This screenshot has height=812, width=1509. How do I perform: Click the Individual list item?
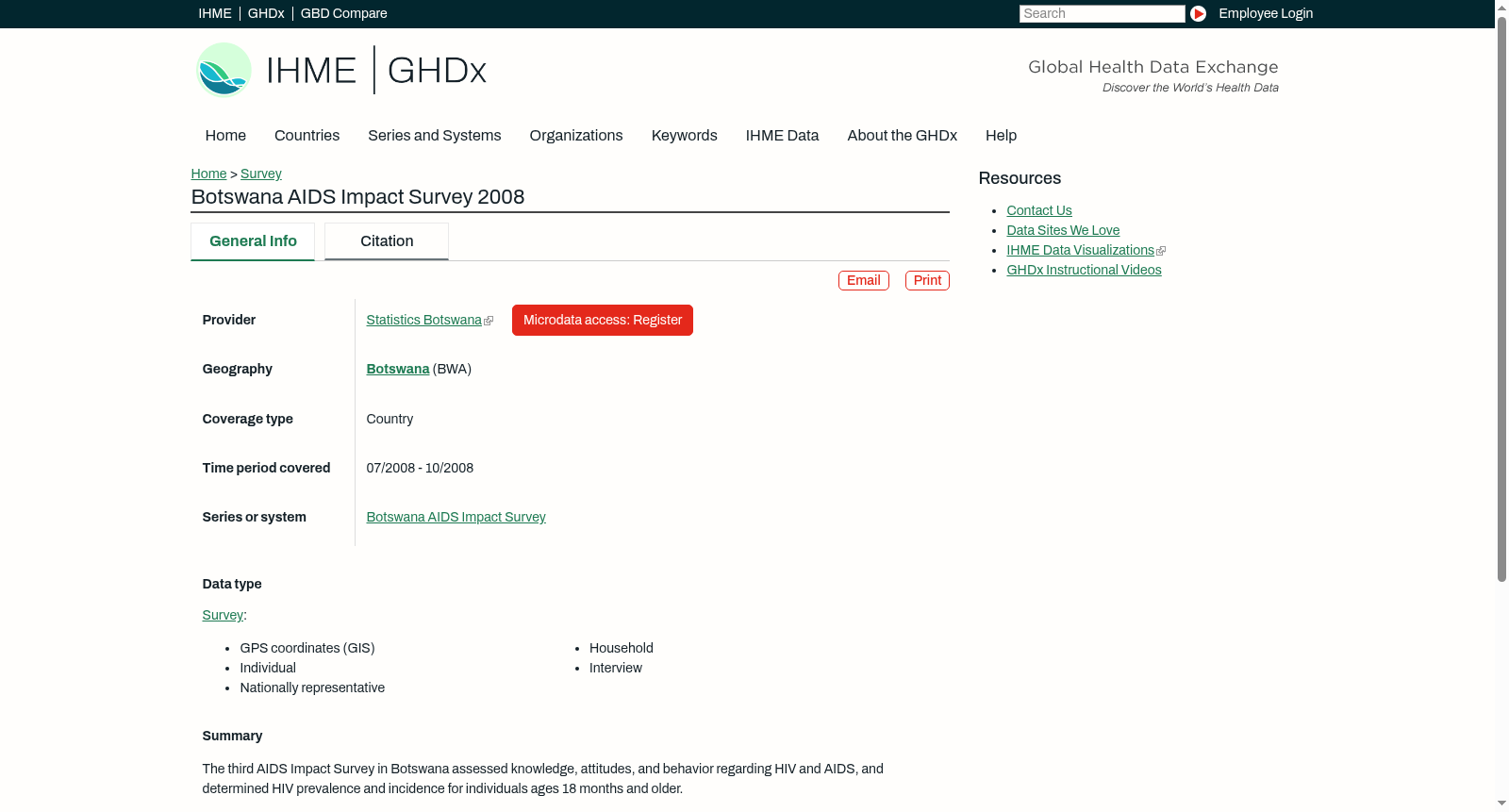268,668
